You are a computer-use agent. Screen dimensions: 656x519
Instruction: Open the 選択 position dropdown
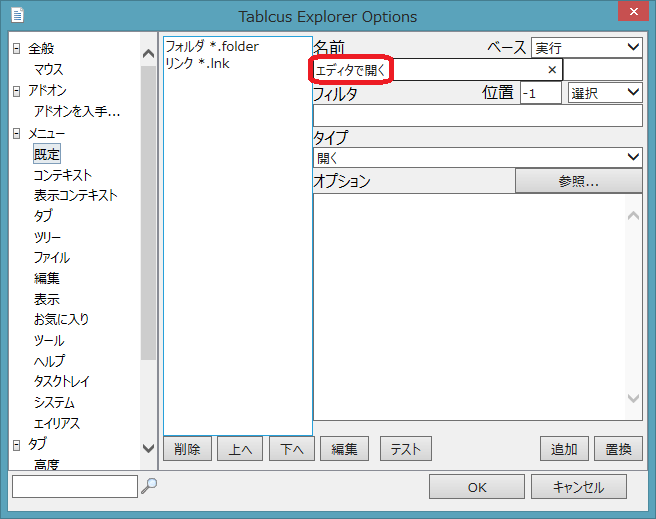coord(604,92)
